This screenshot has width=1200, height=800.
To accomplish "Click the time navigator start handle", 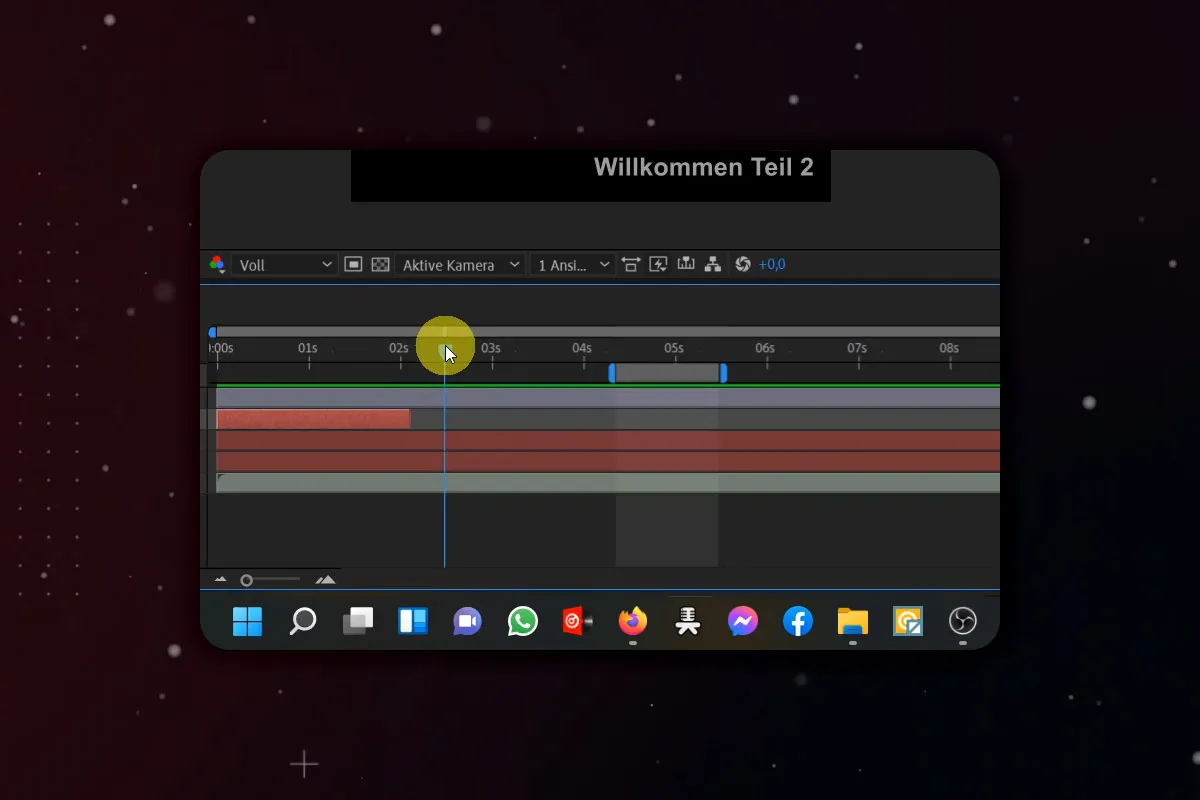I will 212,332.
